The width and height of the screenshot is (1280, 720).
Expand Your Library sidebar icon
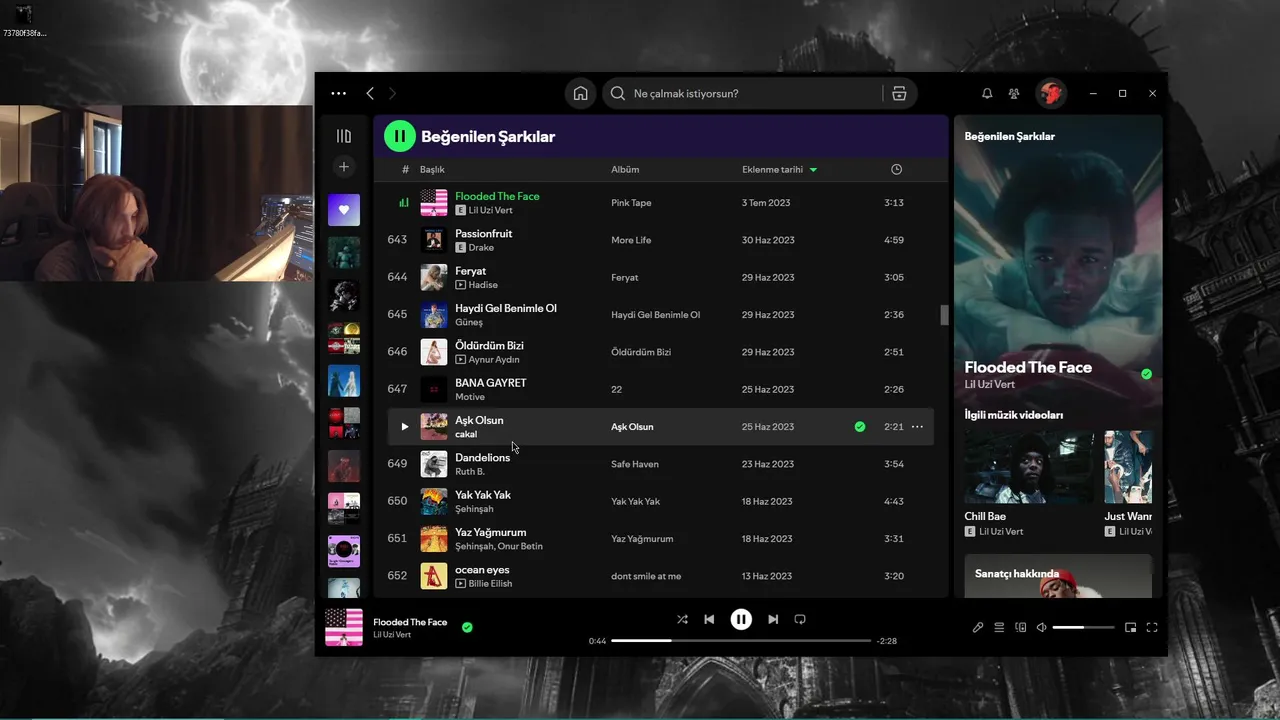click(x=344, y=136)
